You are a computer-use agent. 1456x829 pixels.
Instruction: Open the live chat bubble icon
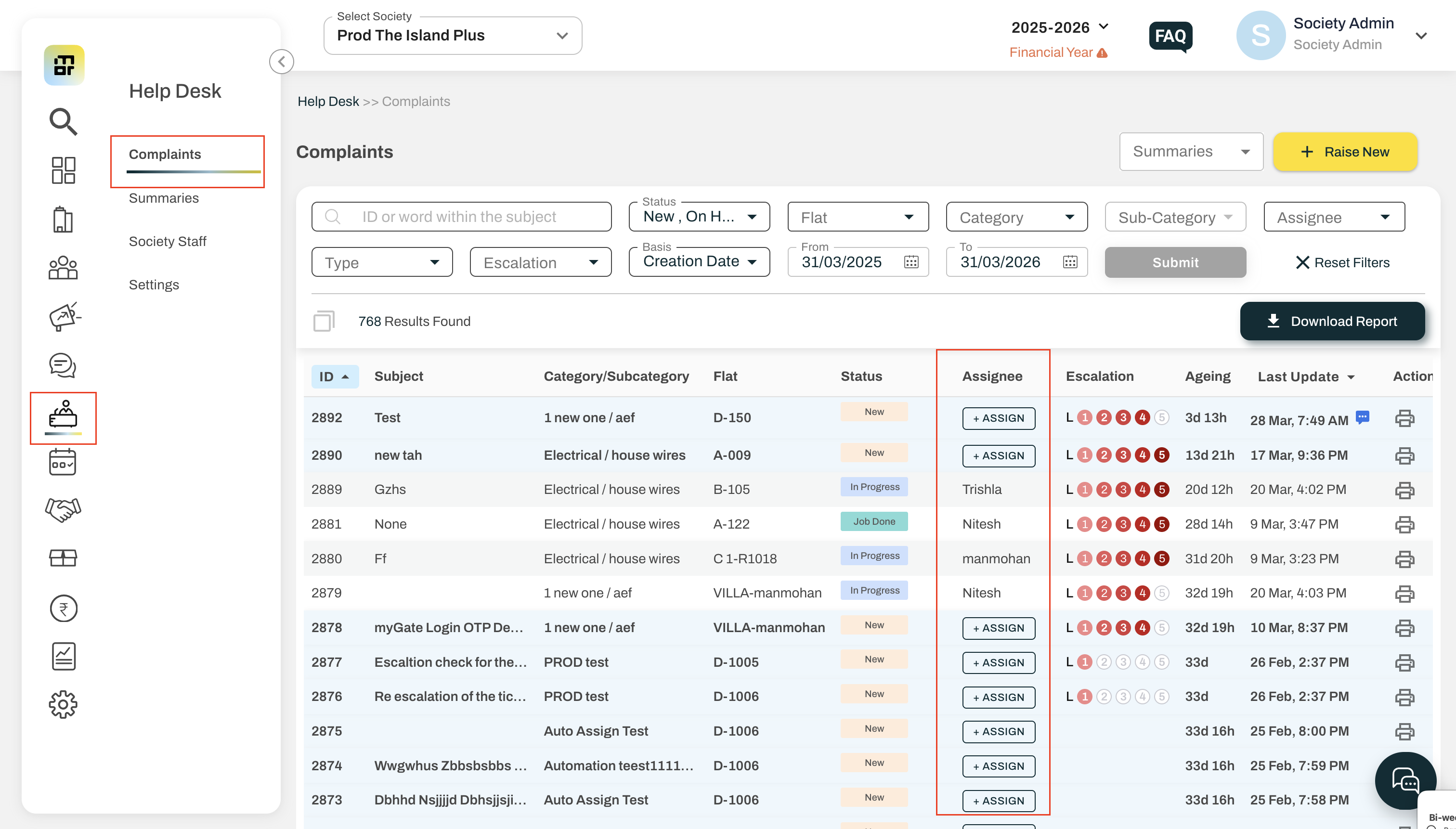coord(1405,780)
